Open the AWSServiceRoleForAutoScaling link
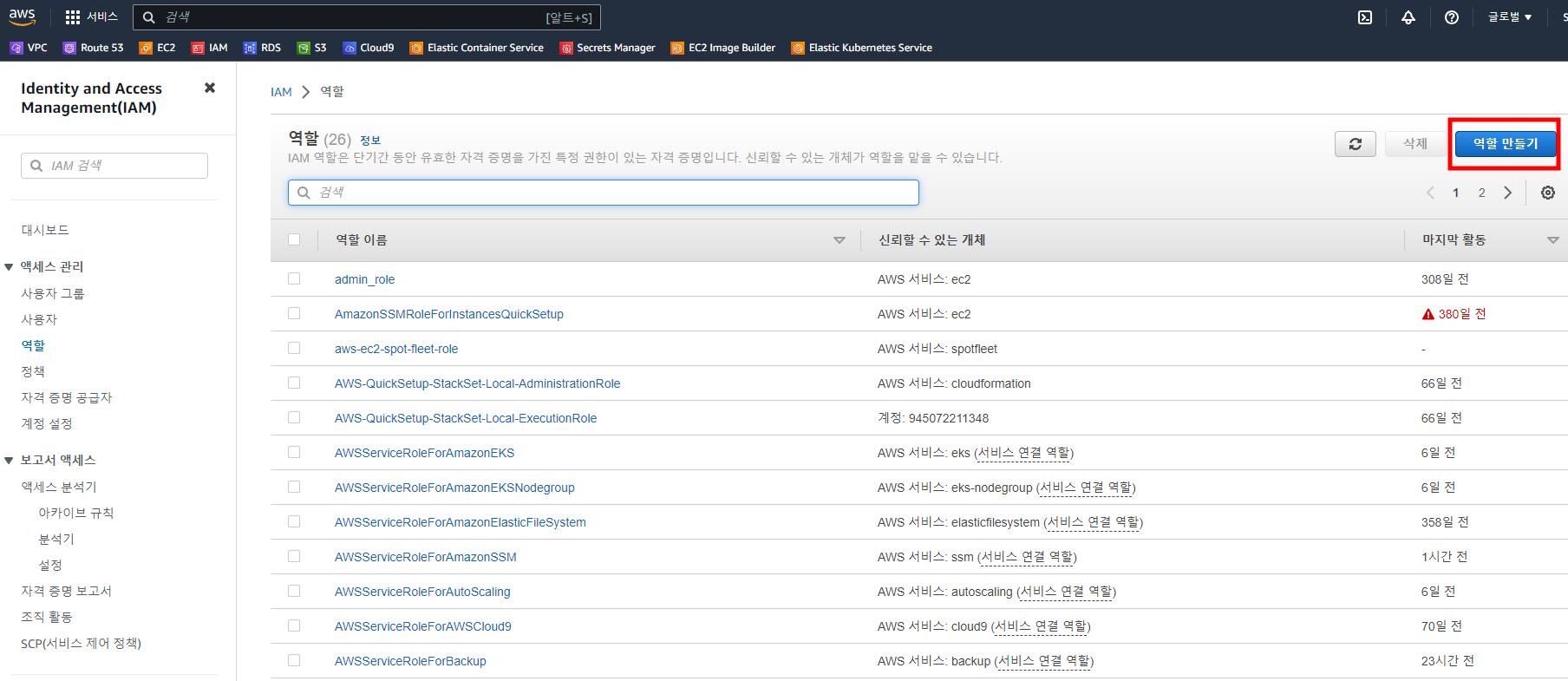This screenshot has width=1568, height=681. 422,592
